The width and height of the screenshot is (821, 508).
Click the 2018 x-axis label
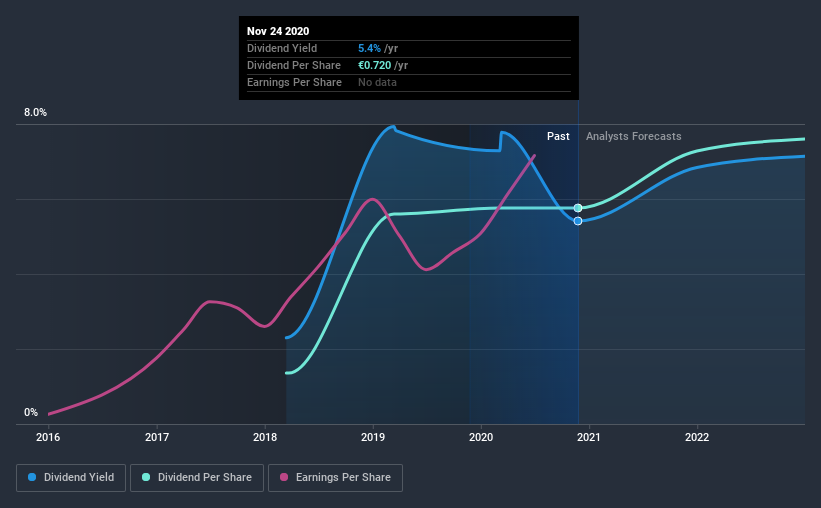tap(265, 437)
